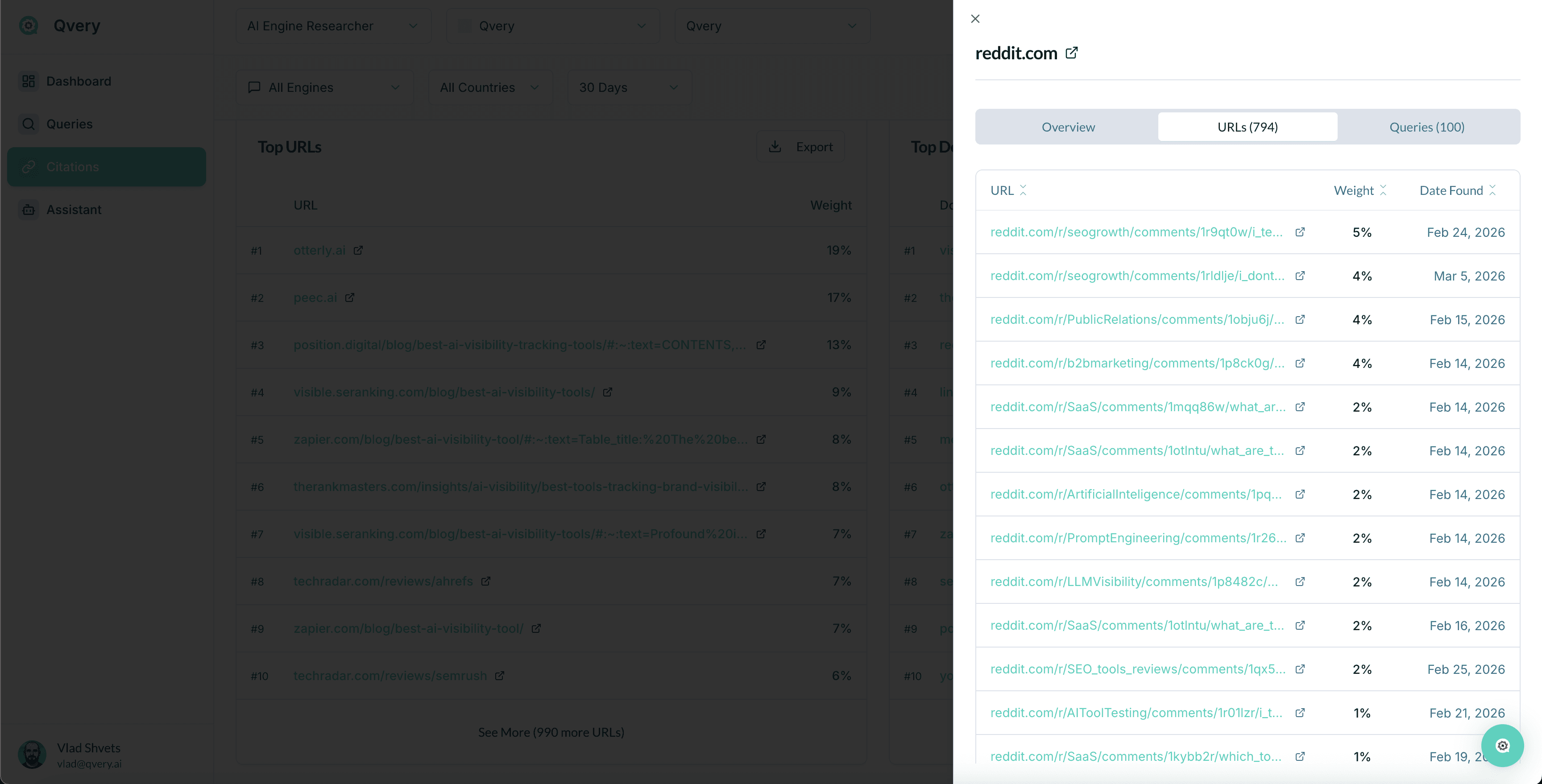Expand the All Engines dropdown
Viewport: 1542px width, 784px height.
point(324,87)
